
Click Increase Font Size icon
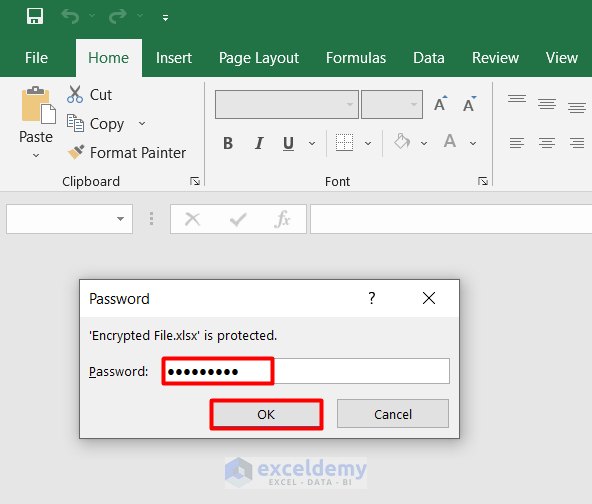pos(440,104)
